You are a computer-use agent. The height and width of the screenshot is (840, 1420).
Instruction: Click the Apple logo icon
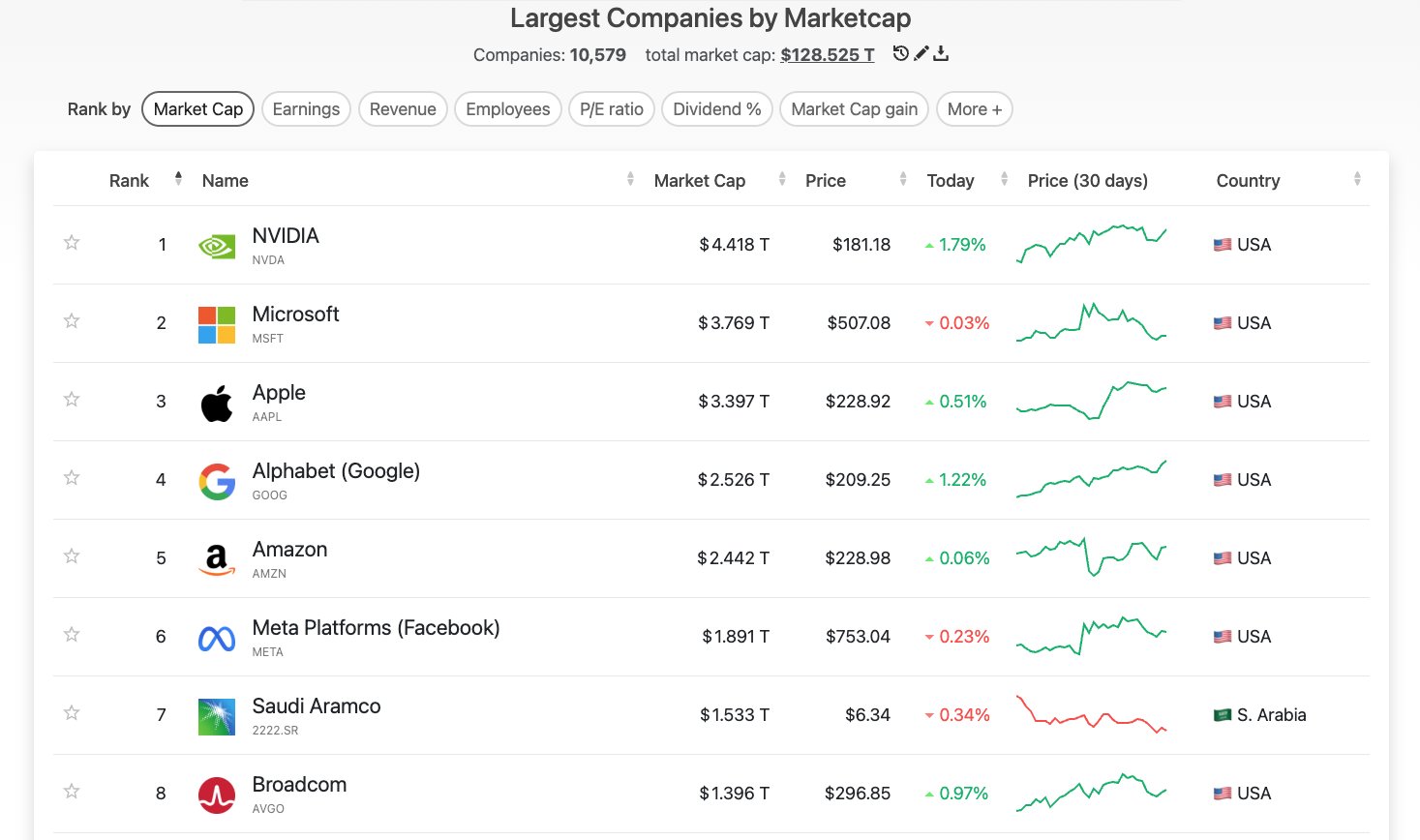tap(217, 403)
